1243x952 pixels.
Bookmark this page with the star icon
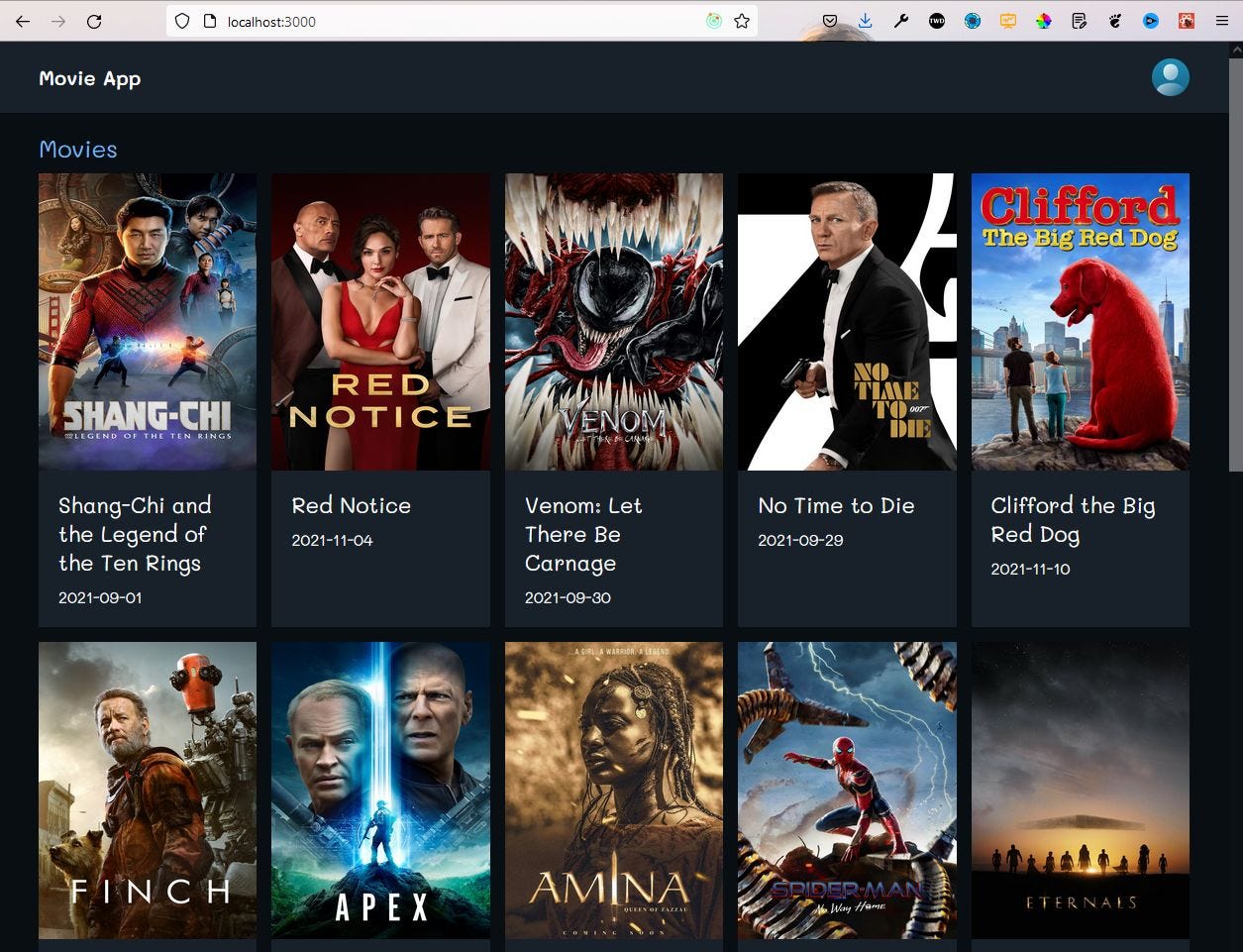click(x=742, y=21)
